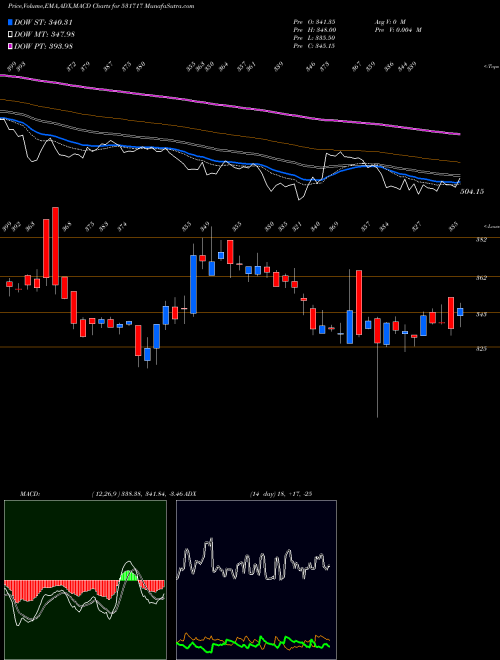Screen dimensions: 500x660
Task: Click the 'MACD:' indicator label
Action: pyautogui.click(x=30, y=493)
